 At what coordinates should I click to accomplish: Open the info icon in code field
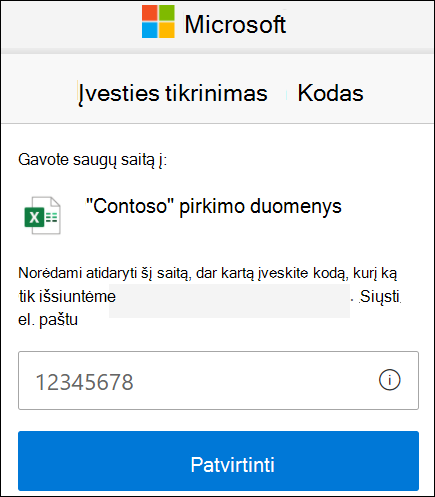(x=389, y=380)
